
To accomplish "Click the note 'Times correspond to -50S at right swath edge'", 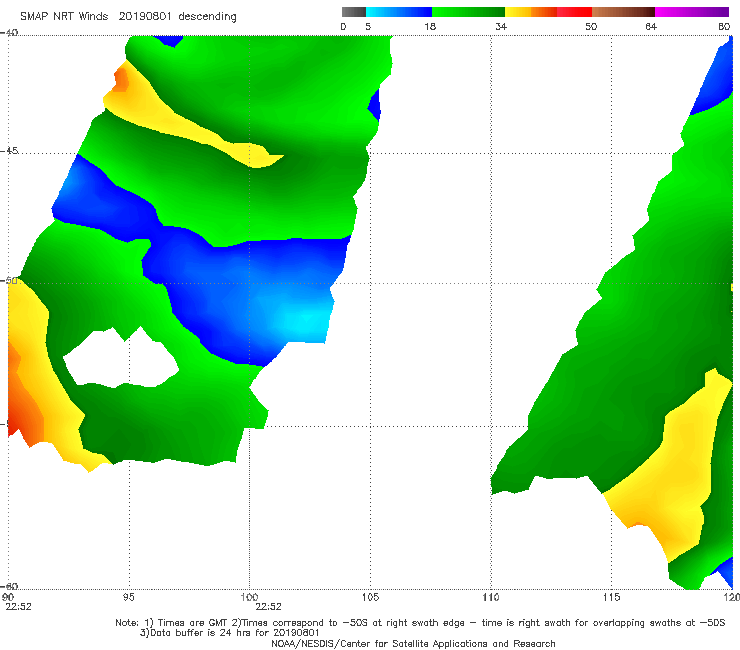I will click(353, 623).
